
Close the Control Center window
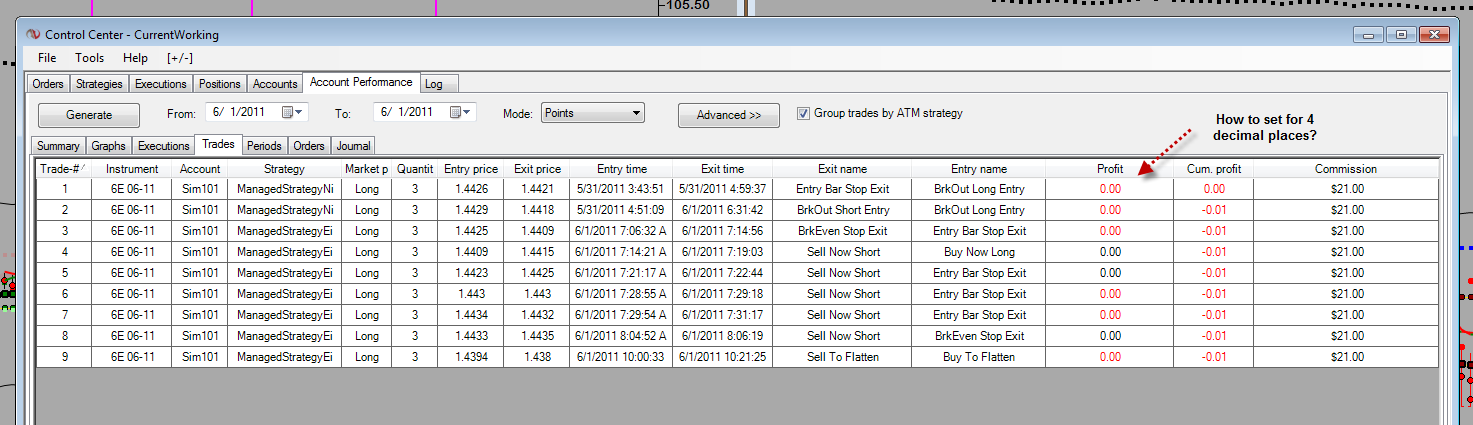(x=1434, y=35)
